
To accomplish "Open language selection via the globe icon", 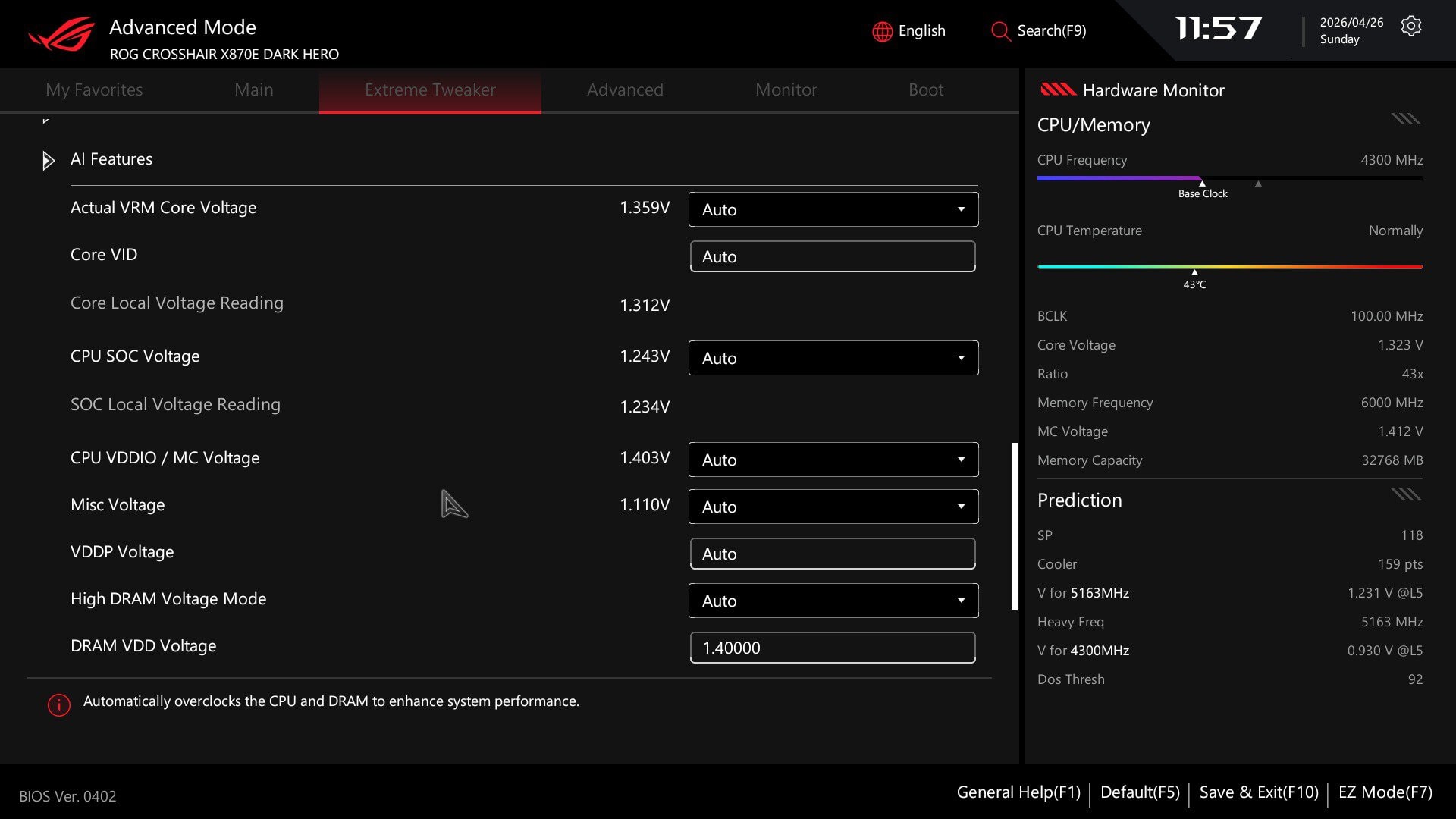I will coord(882,31).
